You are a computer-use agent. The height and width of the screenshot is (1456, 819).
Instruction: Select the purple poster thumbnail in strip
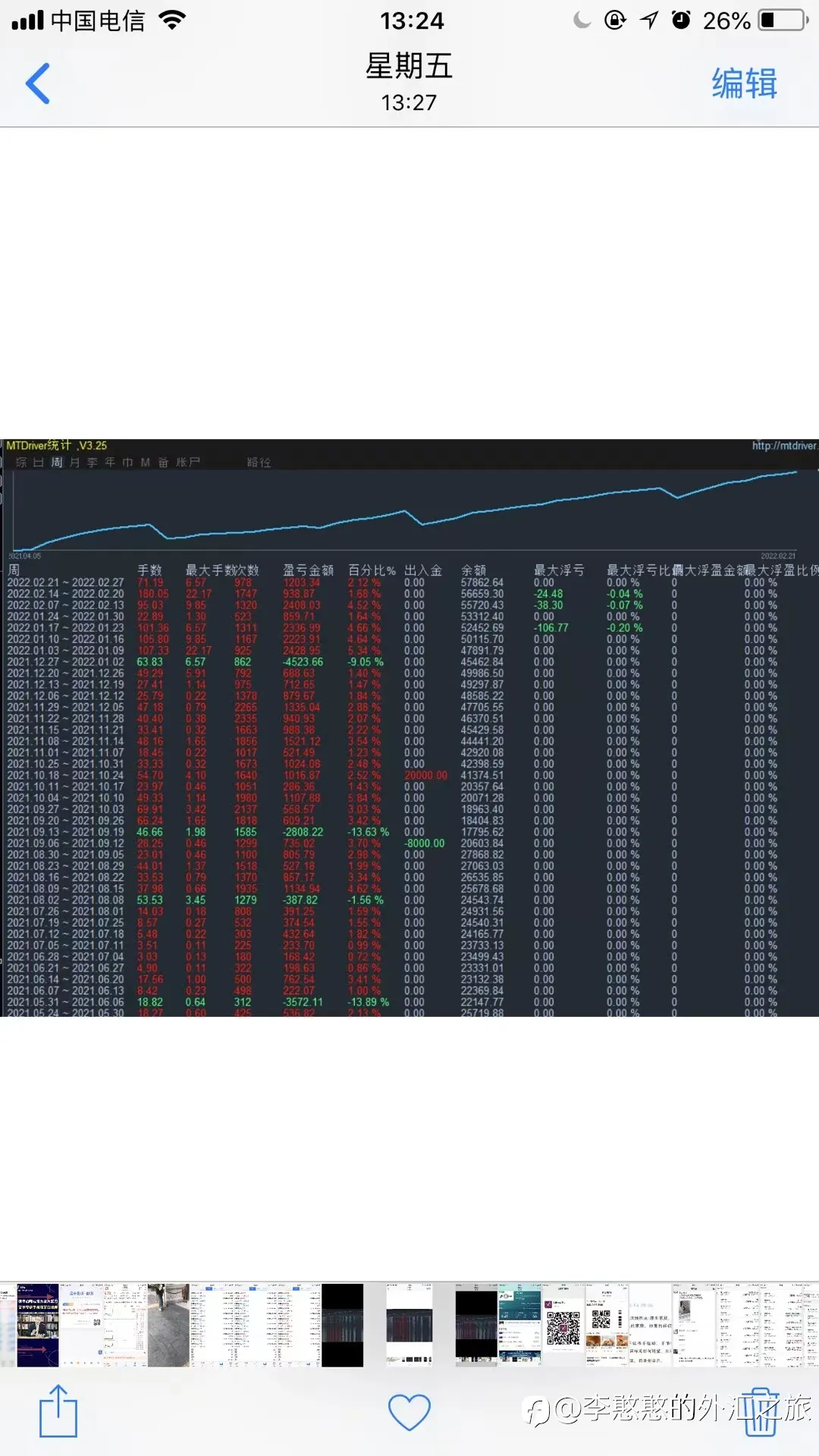[38, 1325]
